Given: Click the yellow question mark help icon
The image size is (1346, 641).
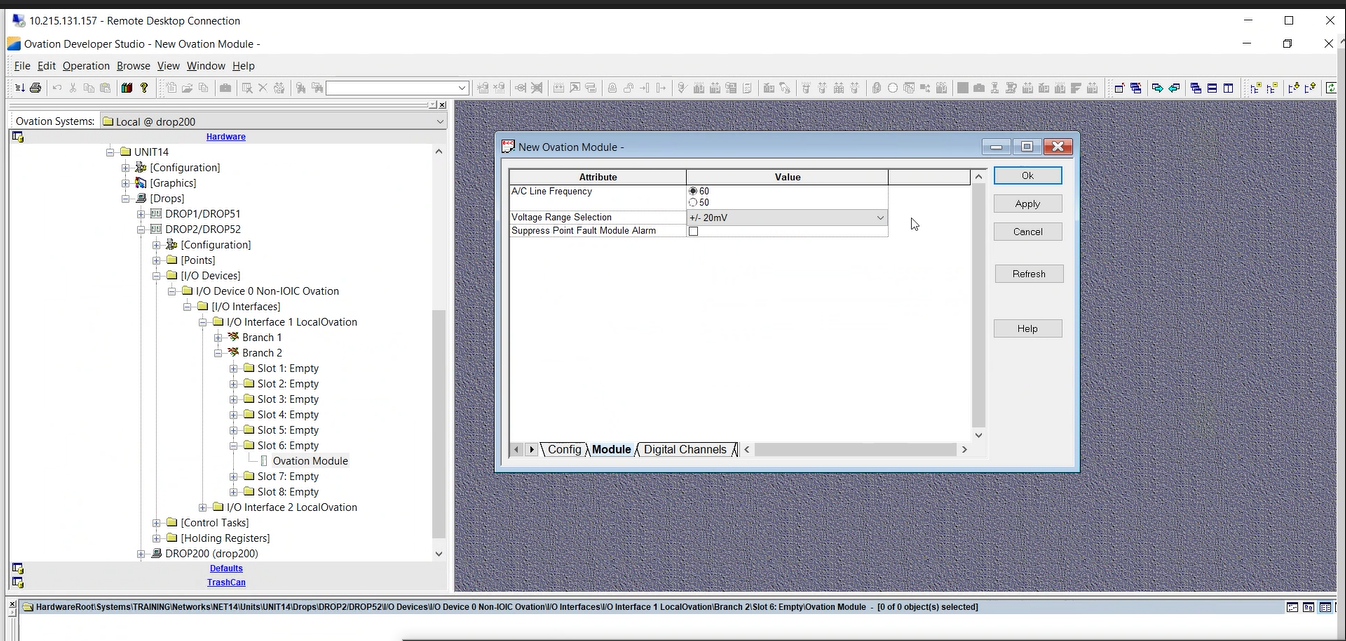Looking at the screenshot, I should (x=144, y=88).
